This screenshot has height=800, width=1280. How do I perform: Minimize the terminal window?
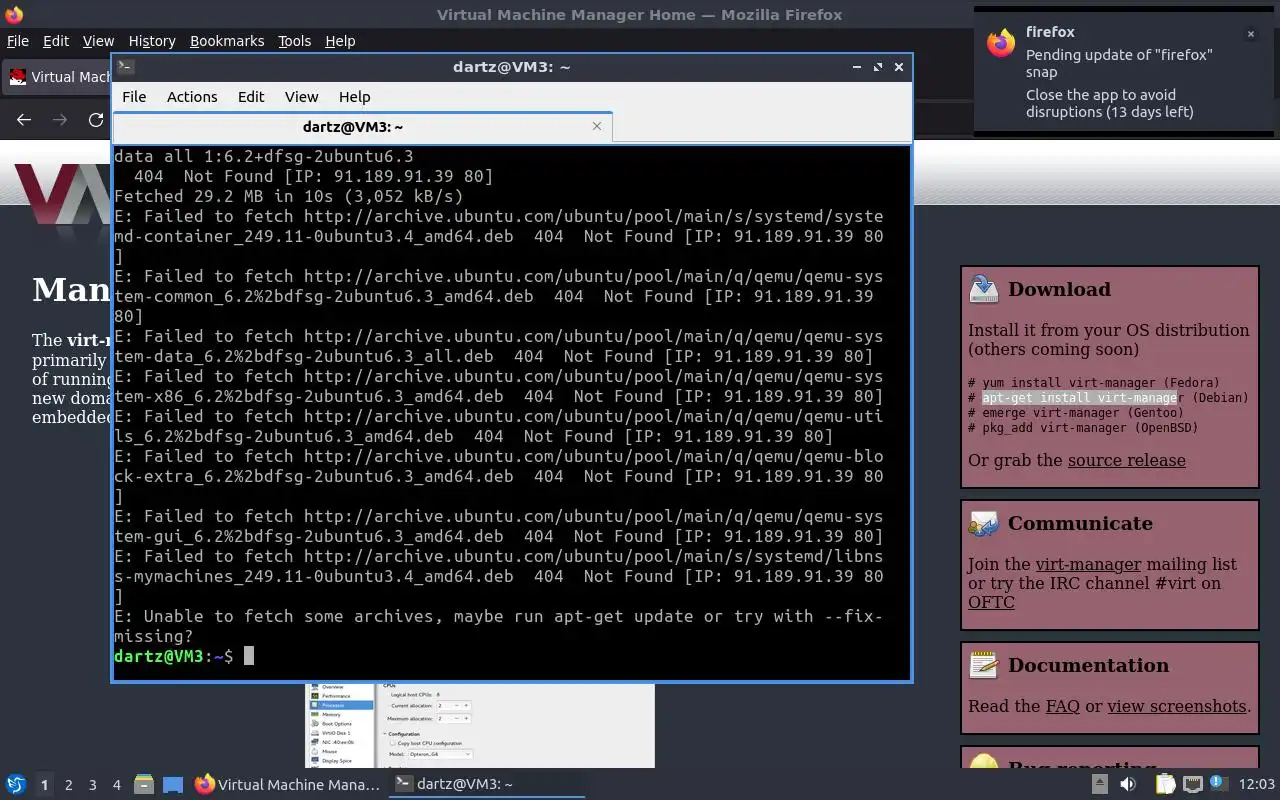(x=857, y=67)
